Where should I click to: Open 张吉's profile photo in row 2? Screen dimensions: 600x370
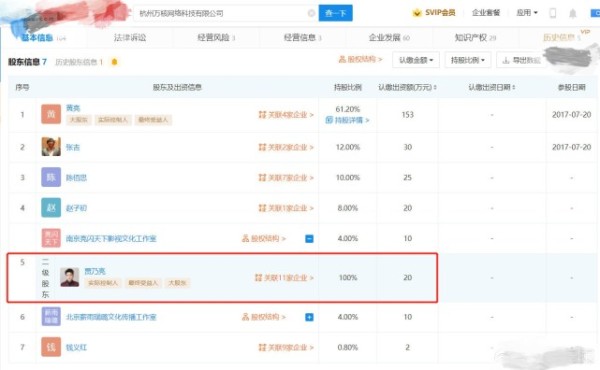click(x=51, y=147)
